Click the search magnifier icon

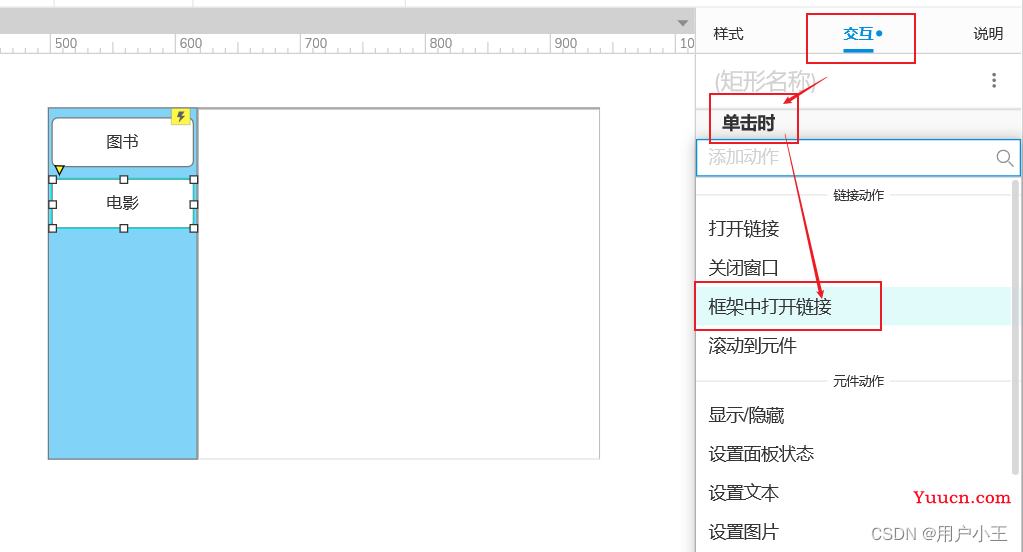(1004, 157)
